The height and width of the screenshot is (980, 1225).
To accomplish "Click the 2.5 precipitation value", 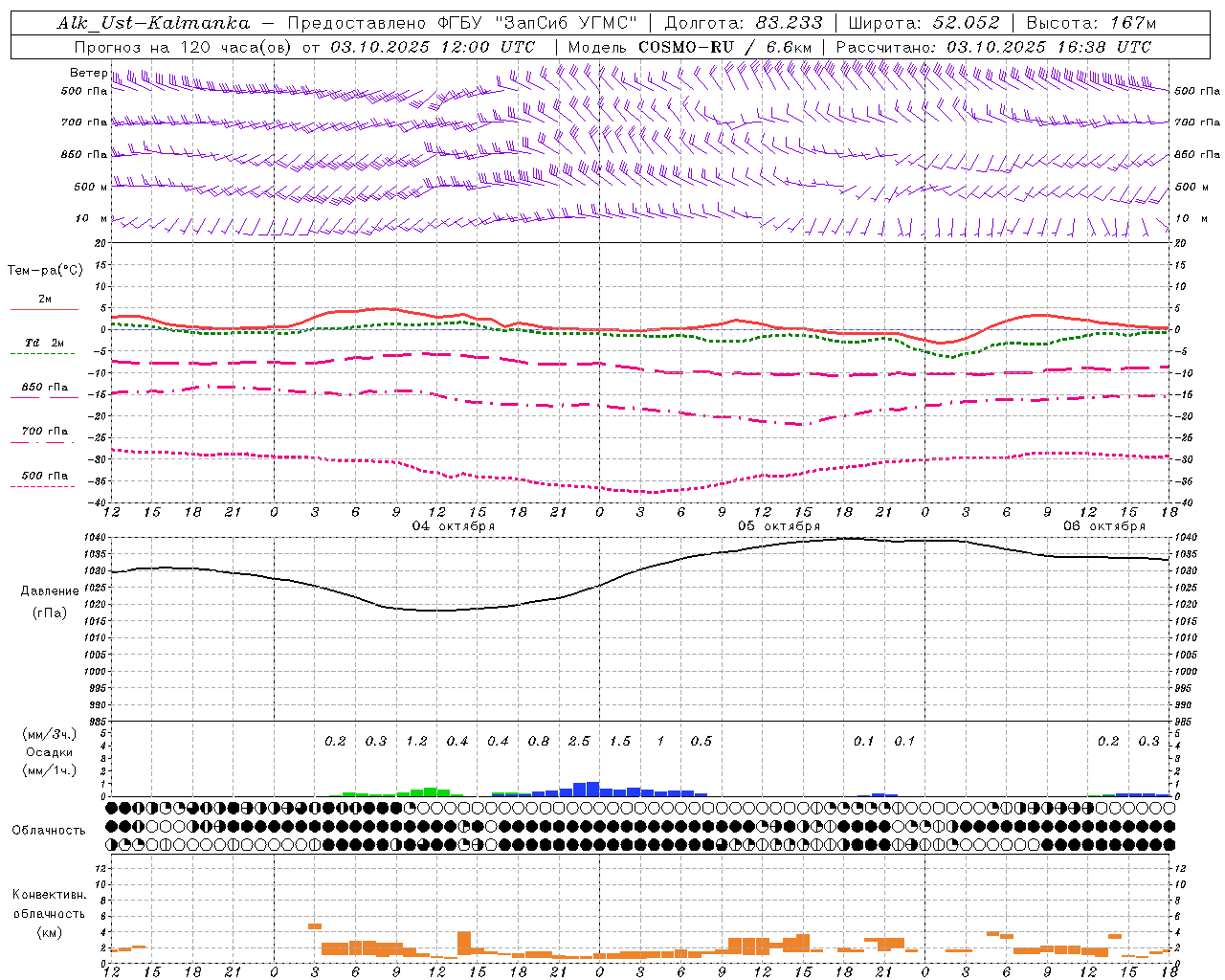I will [579, 742].
